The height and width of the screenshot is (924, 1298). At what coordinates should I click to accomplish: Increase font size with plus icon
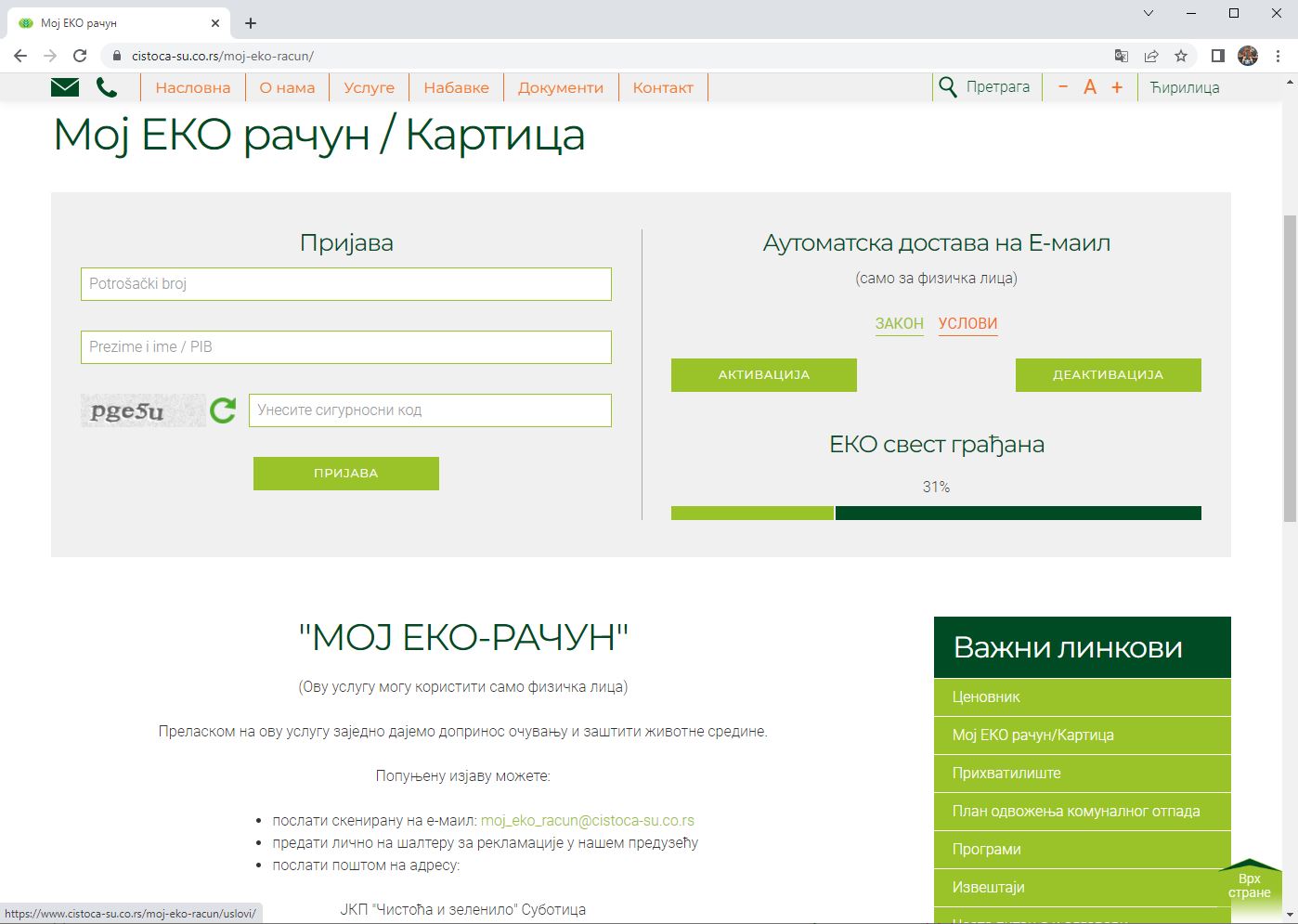tap(1117, 87)
